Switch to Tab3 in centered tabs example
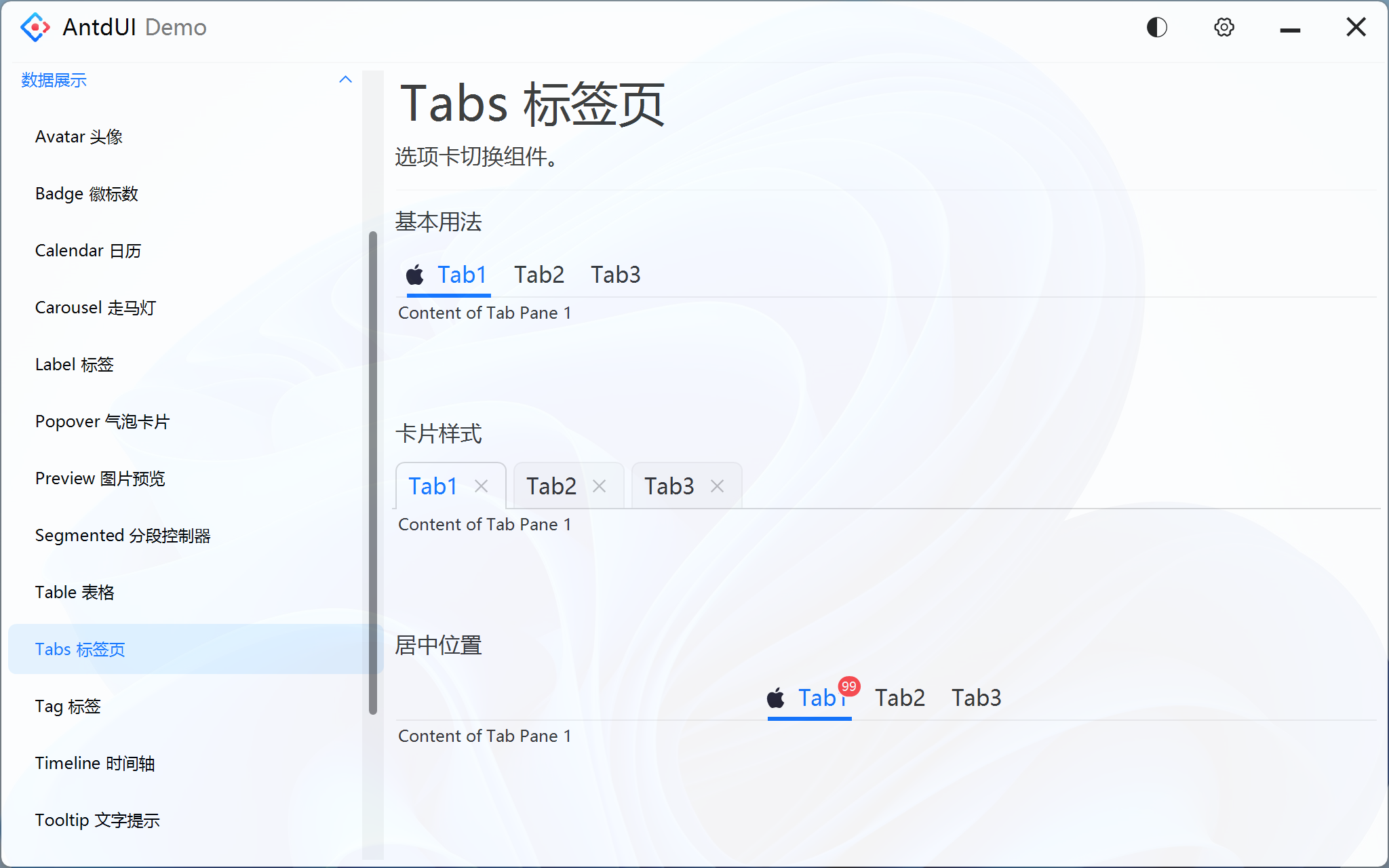The image size is (1389, 868). [976, 697]
